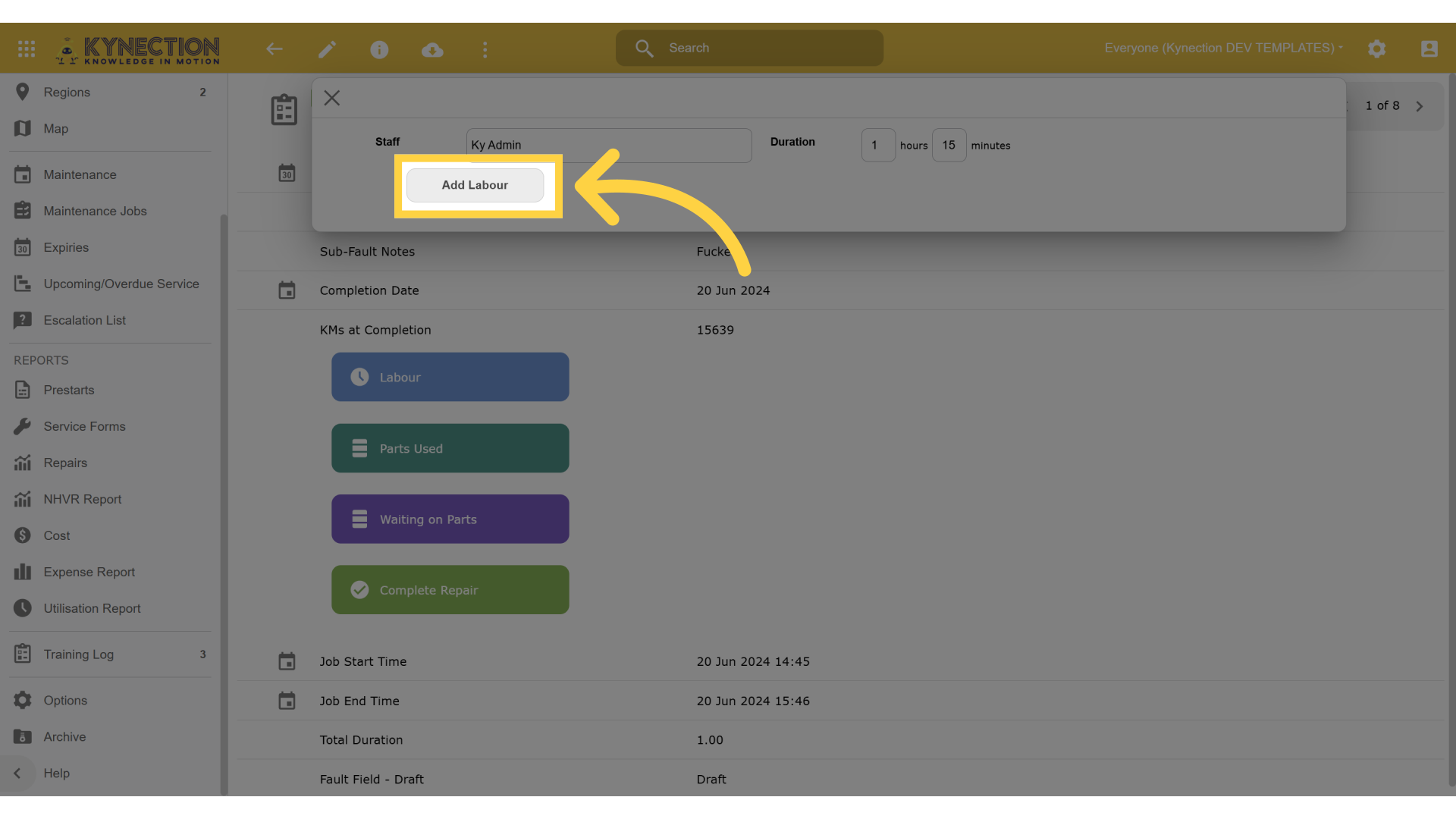Click the Escalation List question-mark icon
Viewport: 1456px width, 819px height.
[23, 320]
